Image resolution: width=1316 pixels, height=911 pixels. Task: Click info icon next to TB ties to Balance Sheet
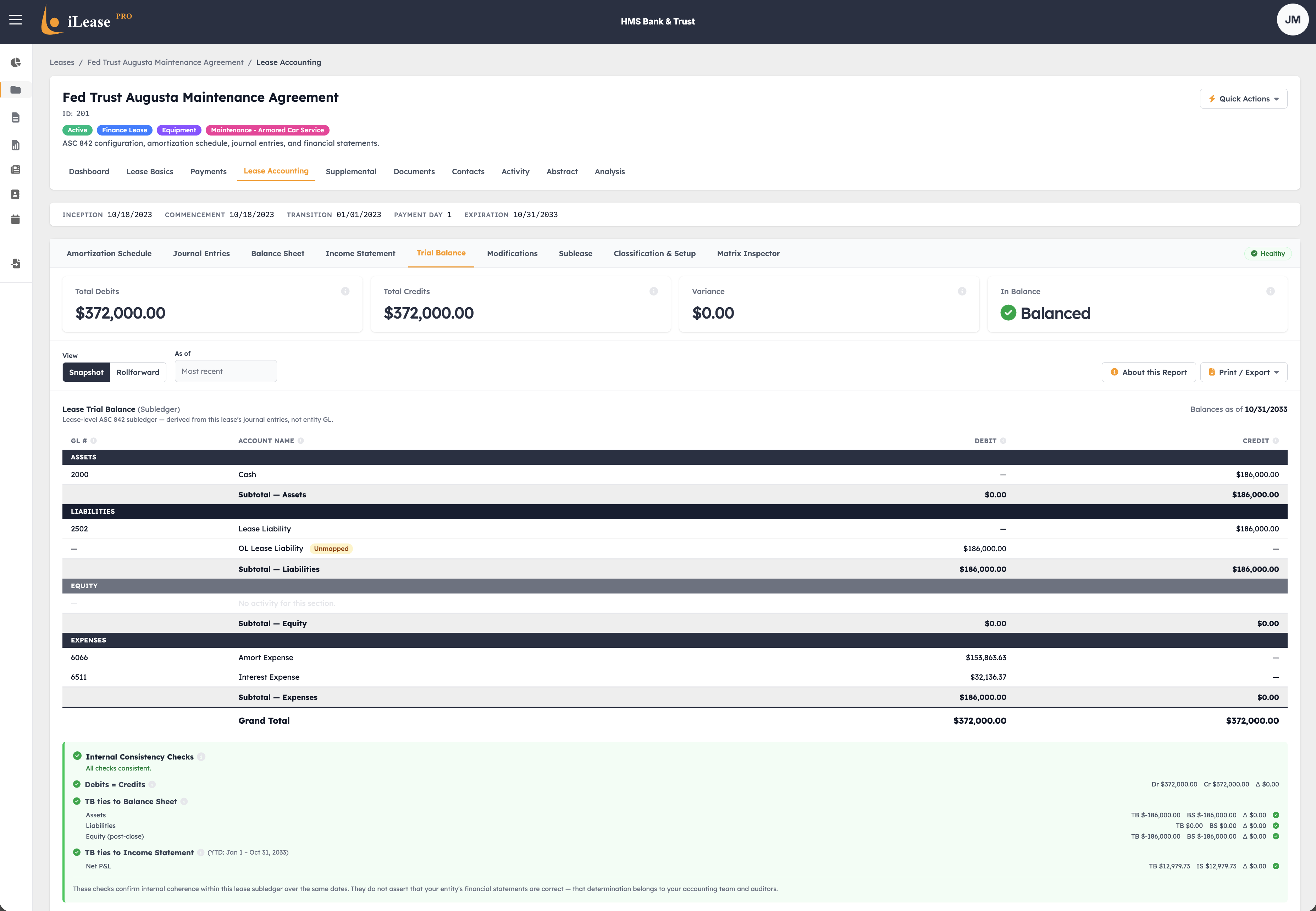[184, 801]
